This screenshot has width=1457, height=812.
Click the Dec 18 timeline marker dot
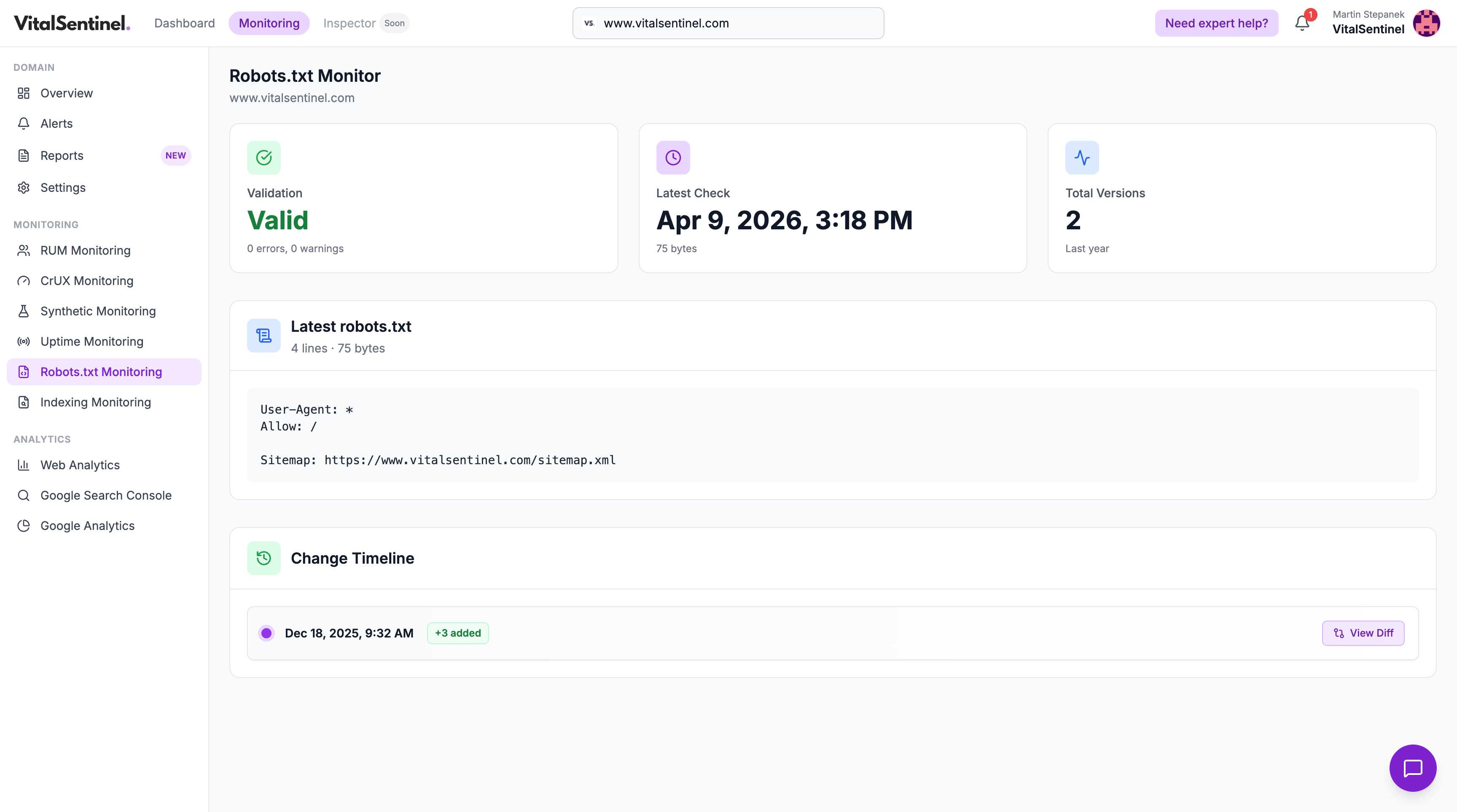point(266,633)
